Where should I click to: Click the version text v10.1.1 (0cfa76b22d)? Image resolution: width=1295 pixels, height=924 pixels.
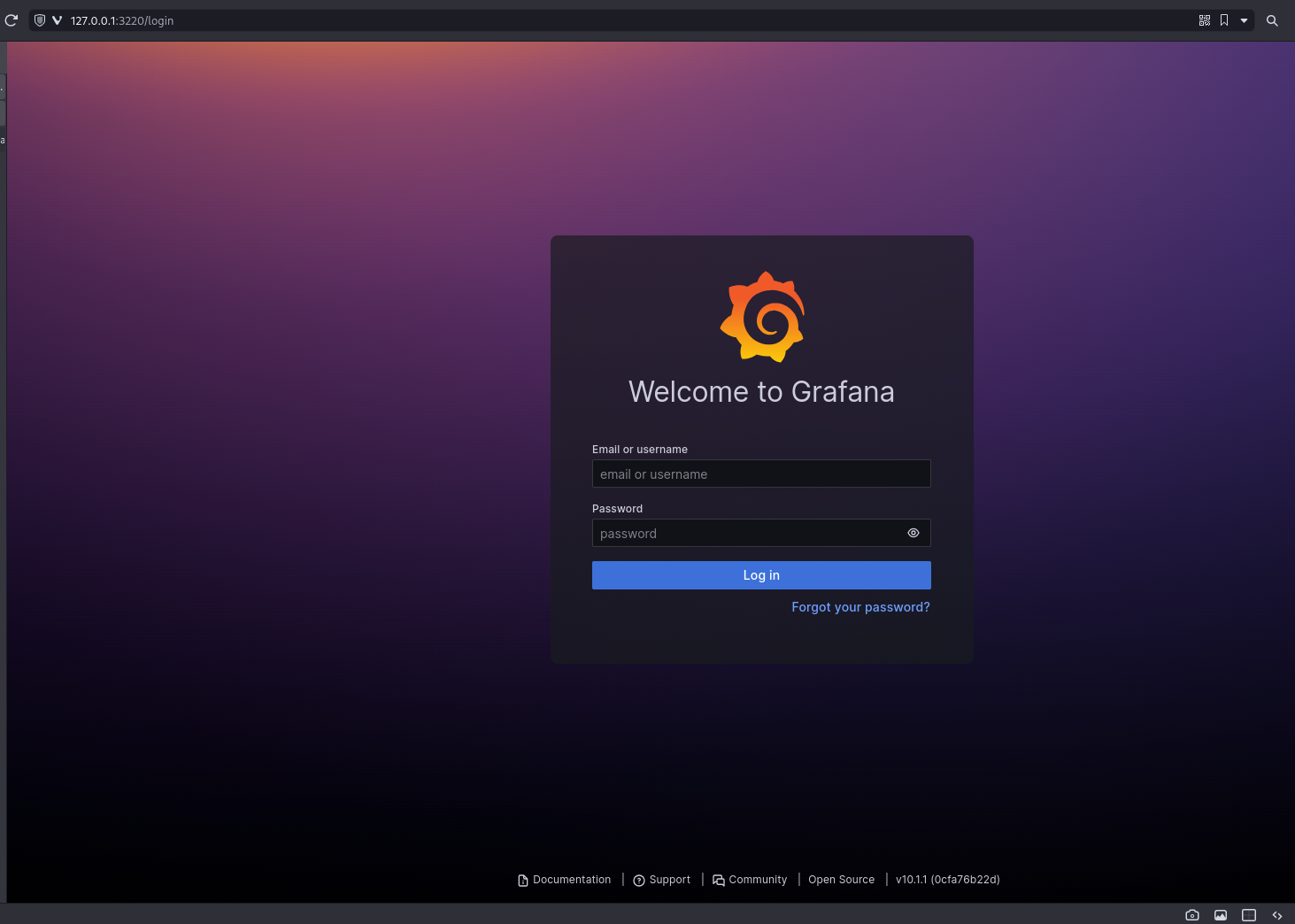click(947, 880)
